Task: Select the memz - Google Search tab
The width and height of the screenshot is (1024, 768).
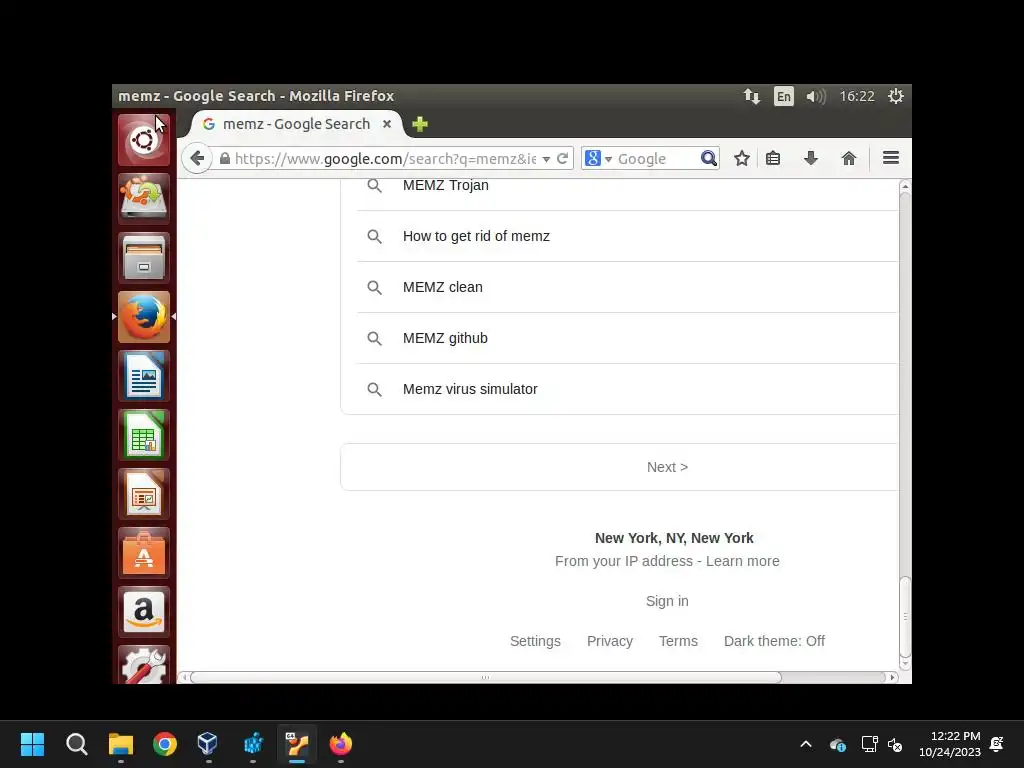Action: (296, 124)
